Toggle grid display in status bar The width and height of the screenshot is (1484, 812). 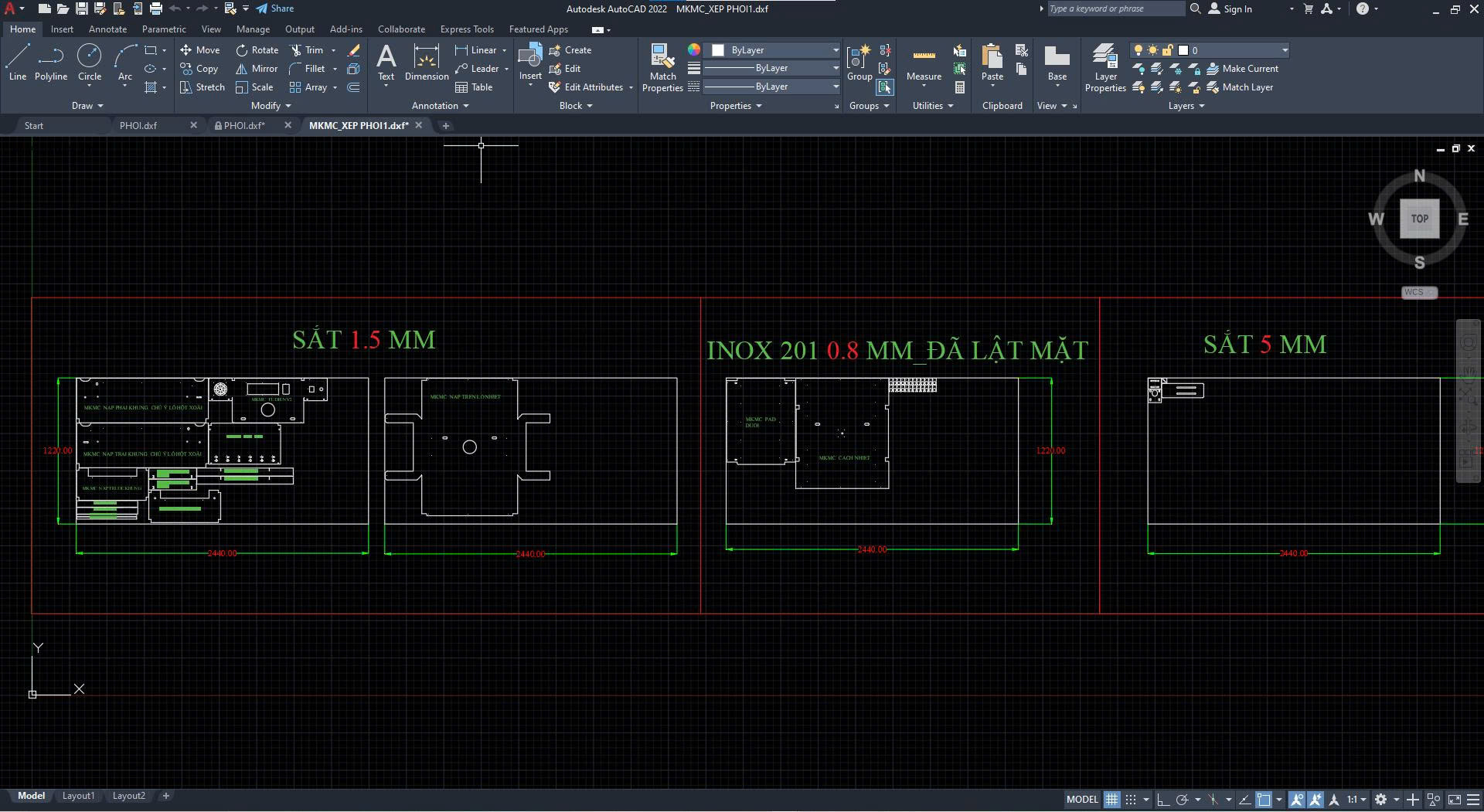[x=1111, y=799]
